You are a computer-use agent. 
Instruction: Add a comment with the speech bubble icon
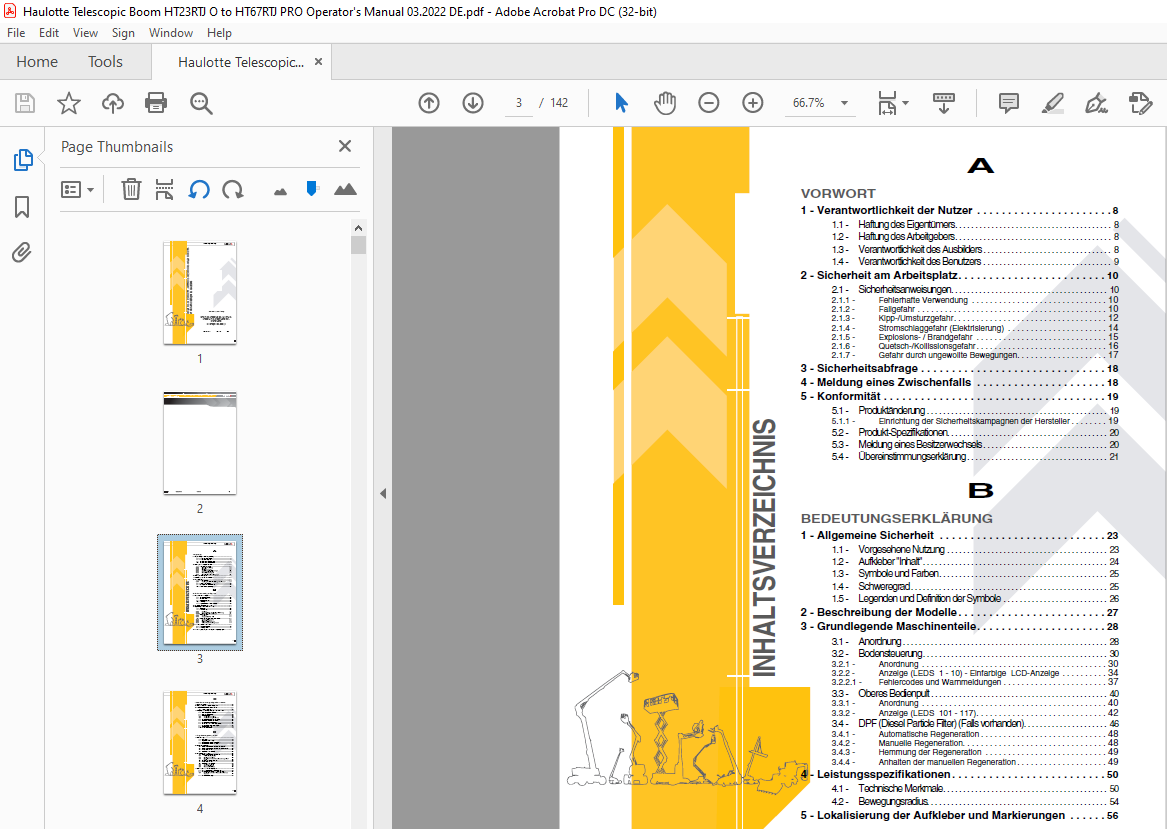1008,103
